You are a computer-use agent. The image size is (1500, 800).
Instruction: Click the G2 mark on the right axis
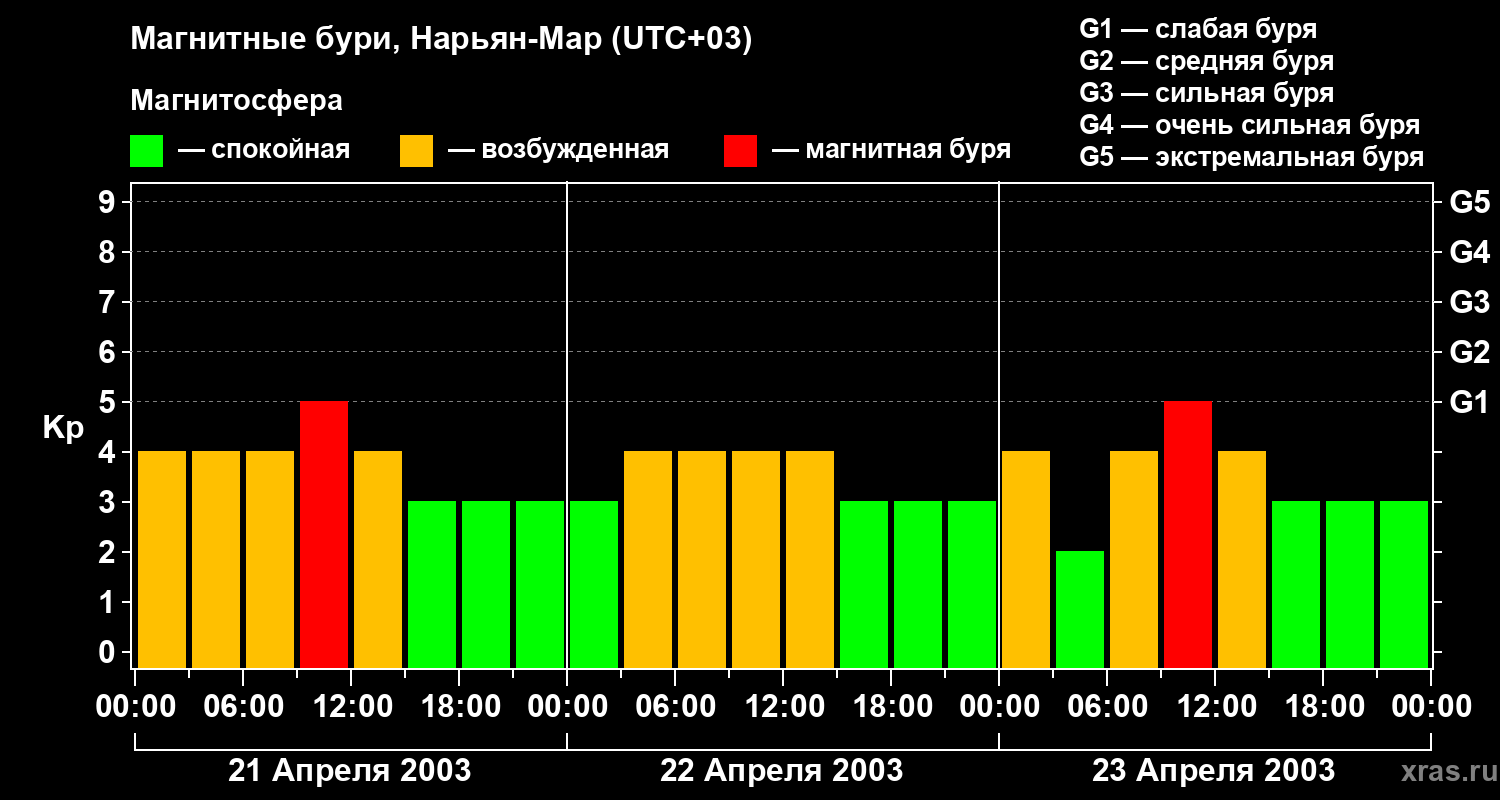pyautogui.click(x=1469, y=352)
